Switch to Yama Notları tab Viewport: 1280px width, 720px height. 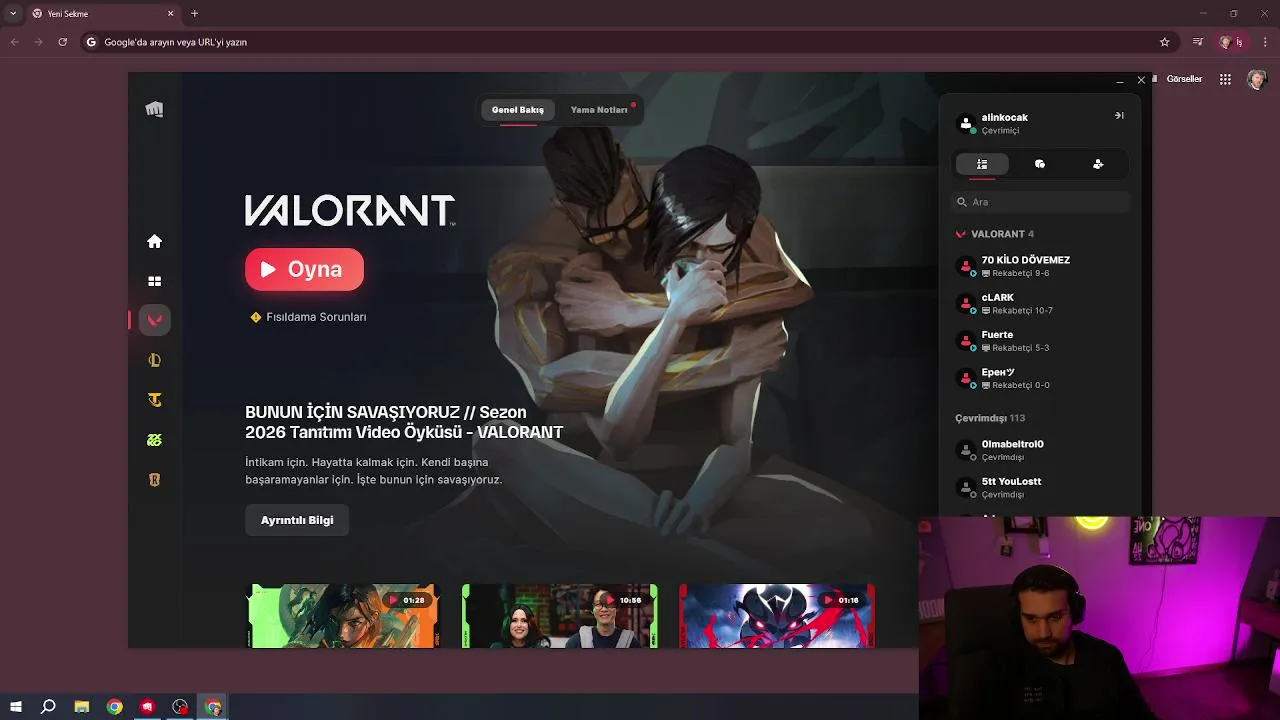coord(599,110)
